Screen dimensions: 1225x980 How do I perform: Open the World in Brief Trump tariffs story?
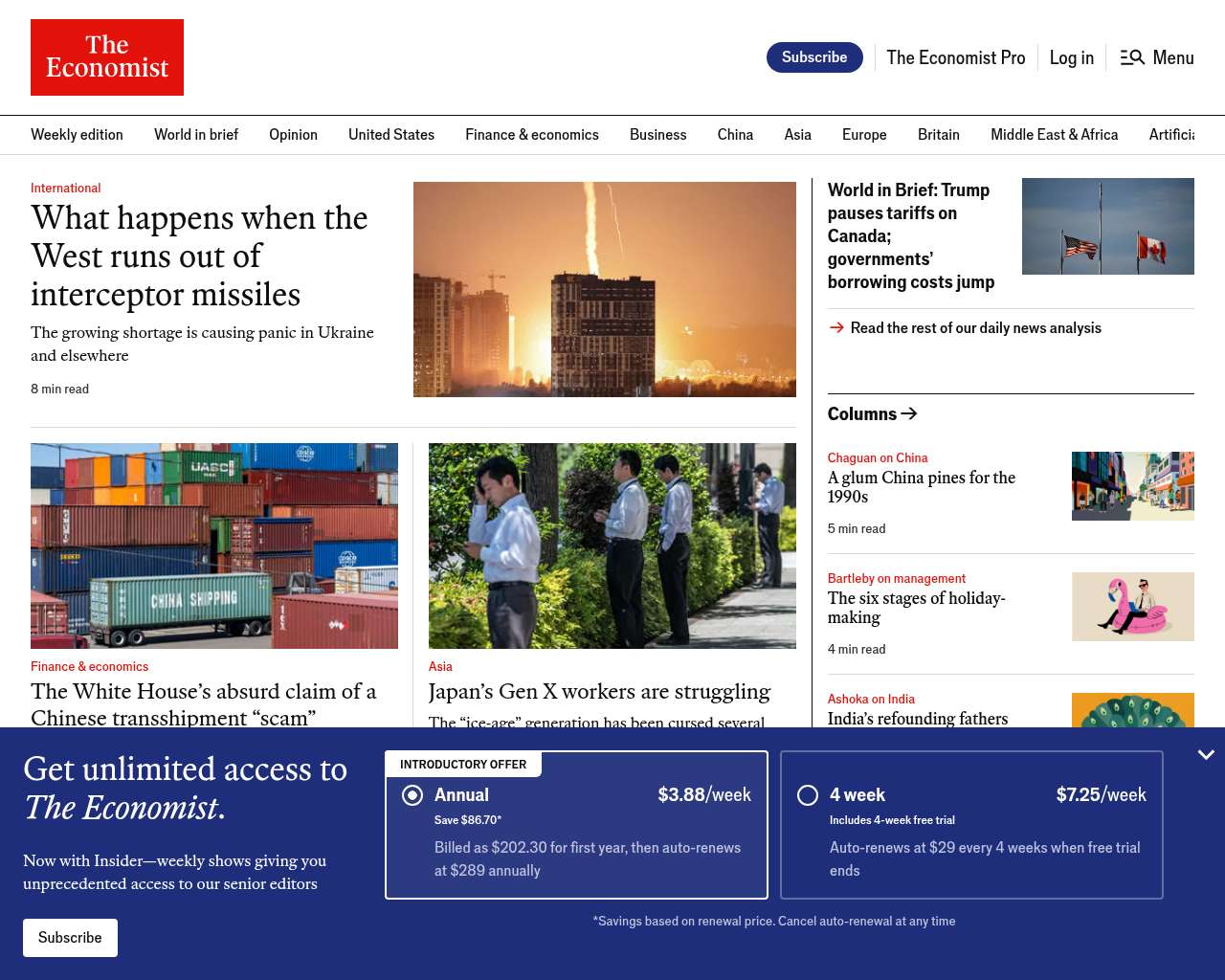click(911, 235)
